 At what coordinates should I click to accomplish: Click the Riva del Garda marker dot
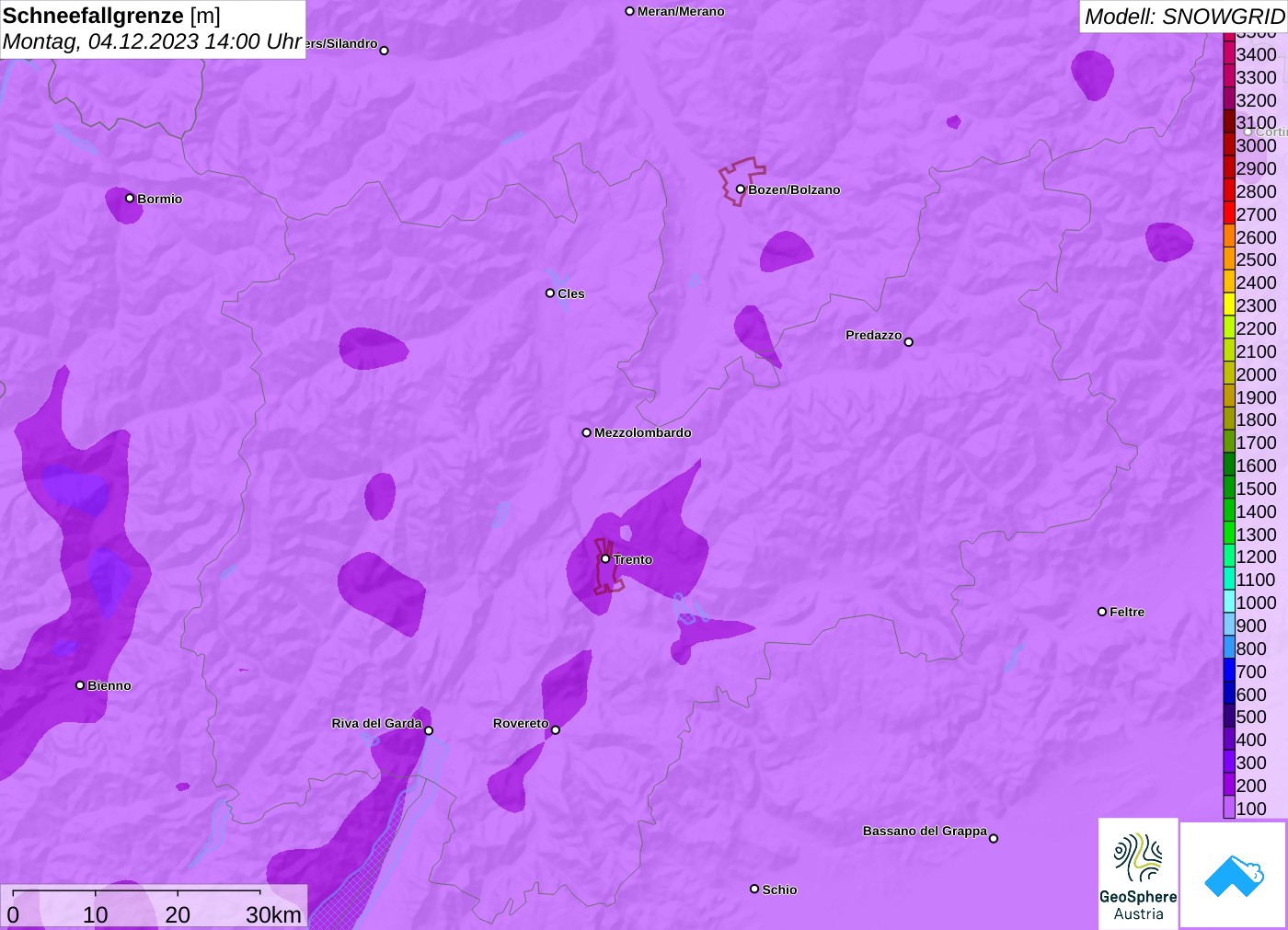(x=429, y=731)
